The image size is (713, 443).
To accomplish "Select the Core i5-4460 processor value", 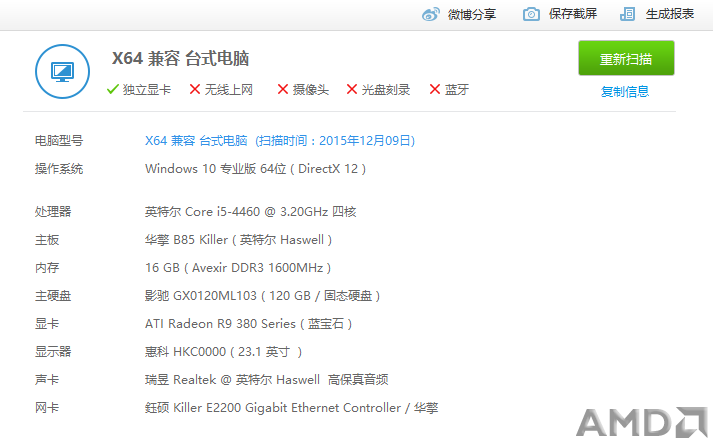I will tap(251, 211).
